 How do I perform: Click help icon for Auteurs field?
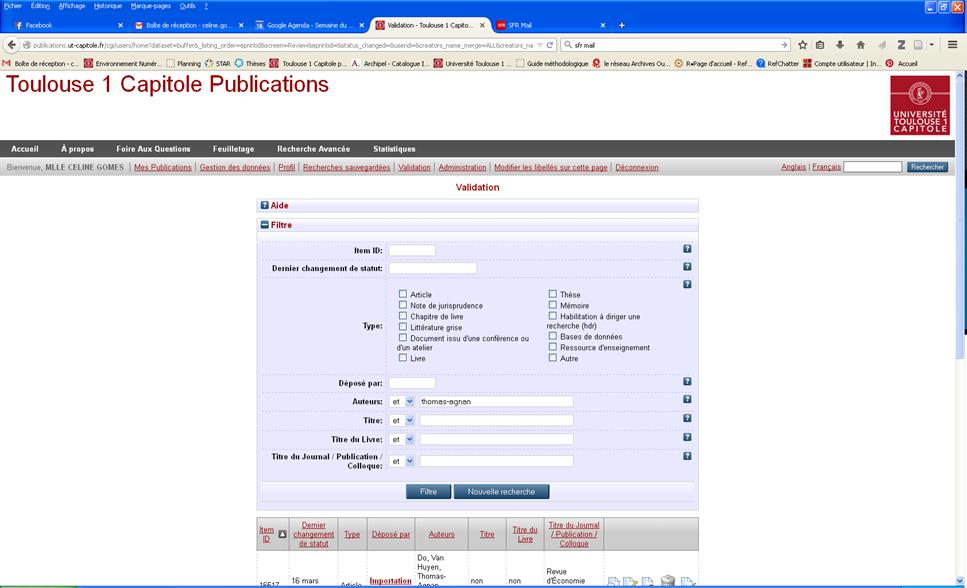(687, 399)
